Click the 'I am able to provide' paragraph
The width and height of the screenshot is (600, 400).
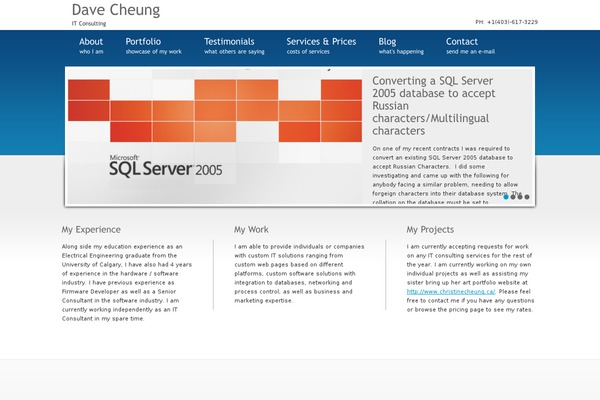click(x=299, y=273)
